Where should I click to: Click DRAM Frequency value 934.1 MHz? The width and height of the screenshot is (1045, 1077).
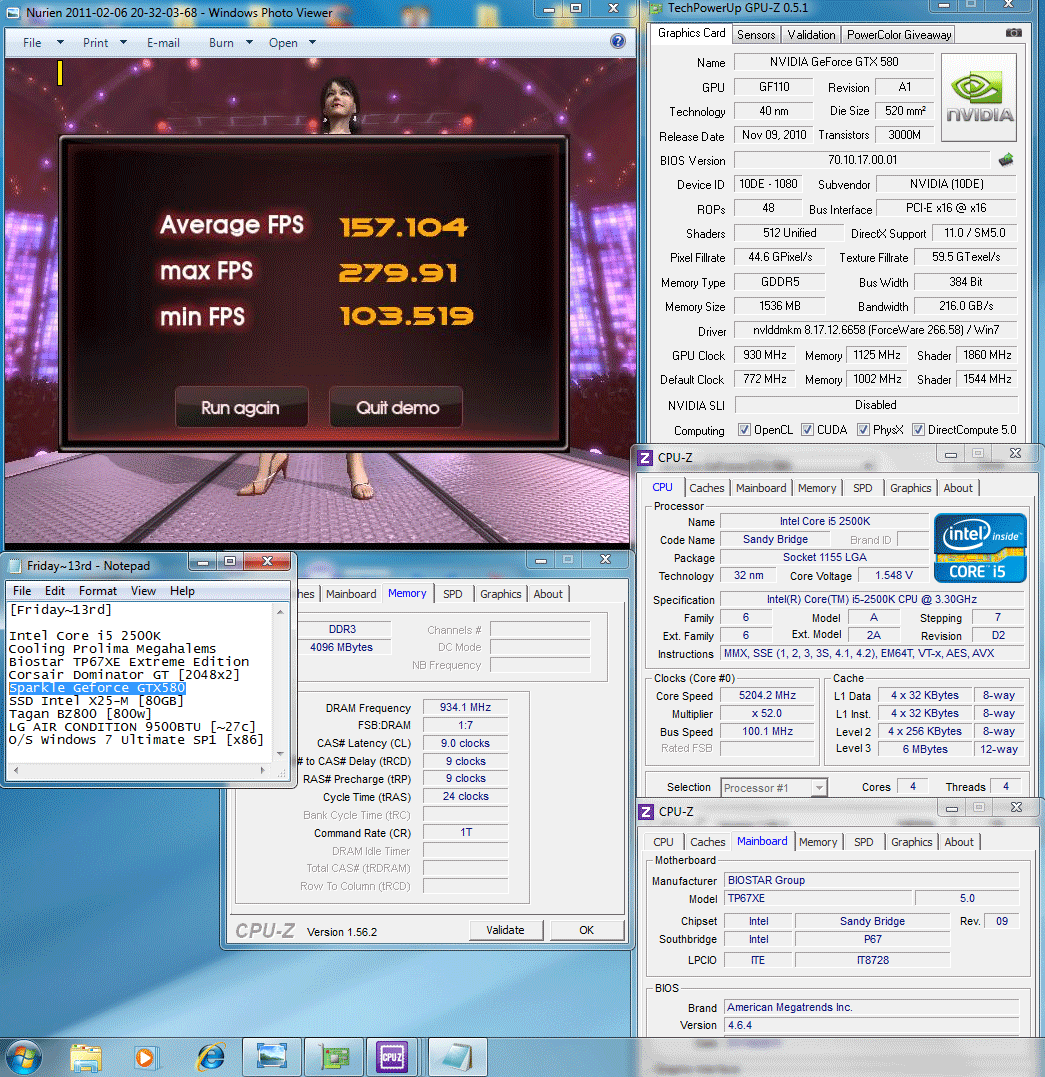click(x=465, y=707)
